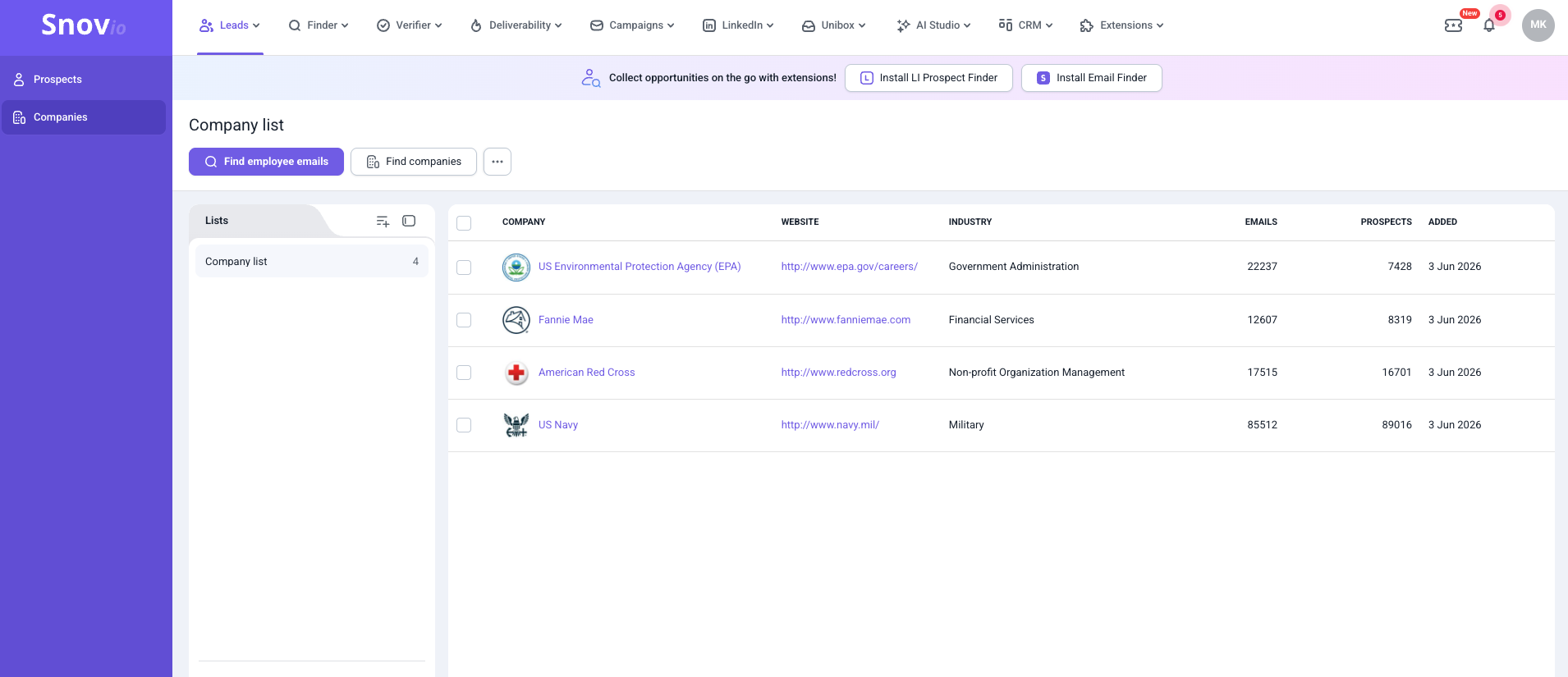
Task: Click the Finder magnifier icon
Action: tap(295, 25)
